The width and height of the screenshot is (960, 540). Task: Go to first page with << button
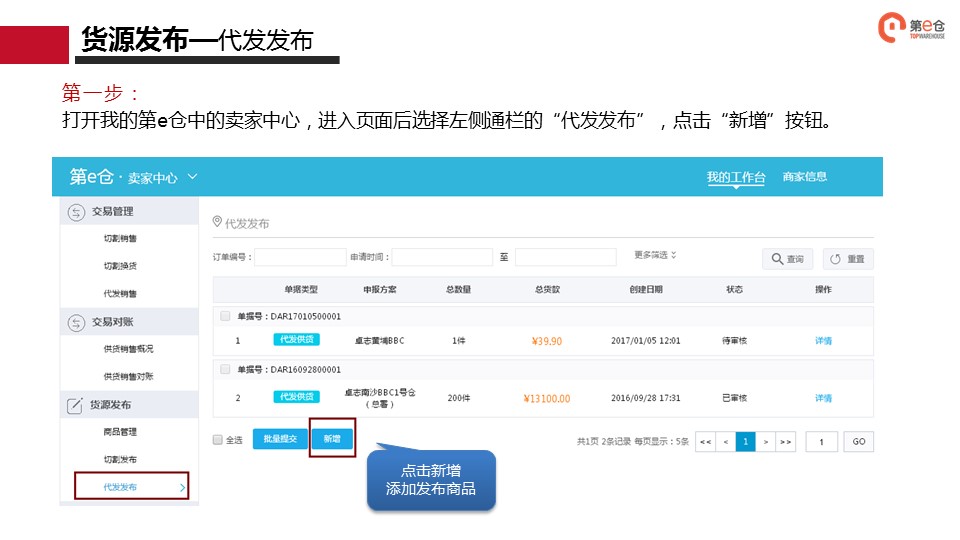pos(705,441)
